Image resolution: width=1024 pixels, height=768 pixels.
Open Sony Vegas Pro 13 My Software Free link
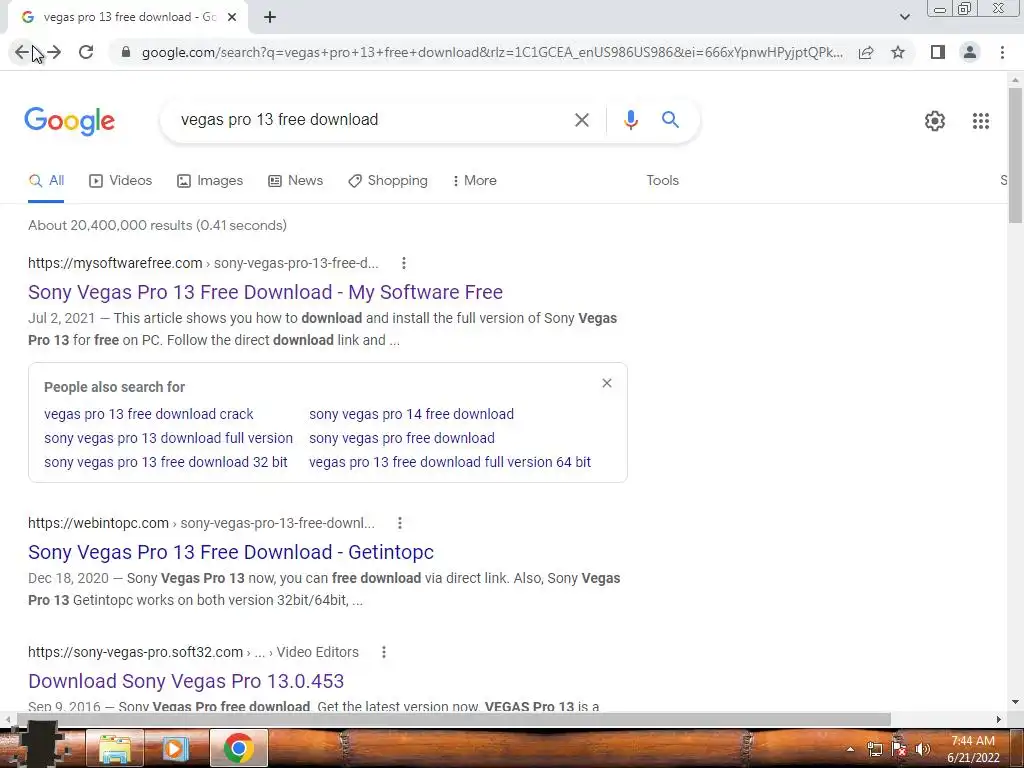[x=265, y=292]
